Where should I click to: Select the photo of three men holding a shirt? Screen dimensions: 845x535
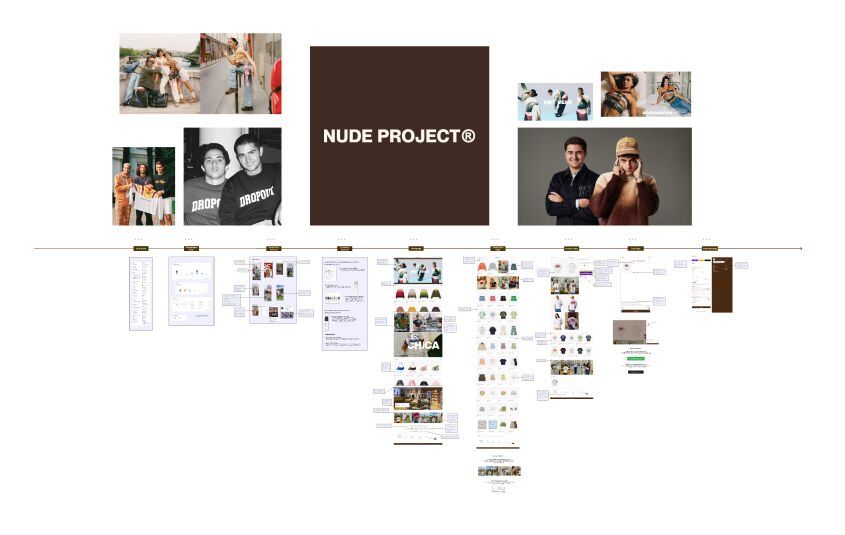tap(143, 186)
